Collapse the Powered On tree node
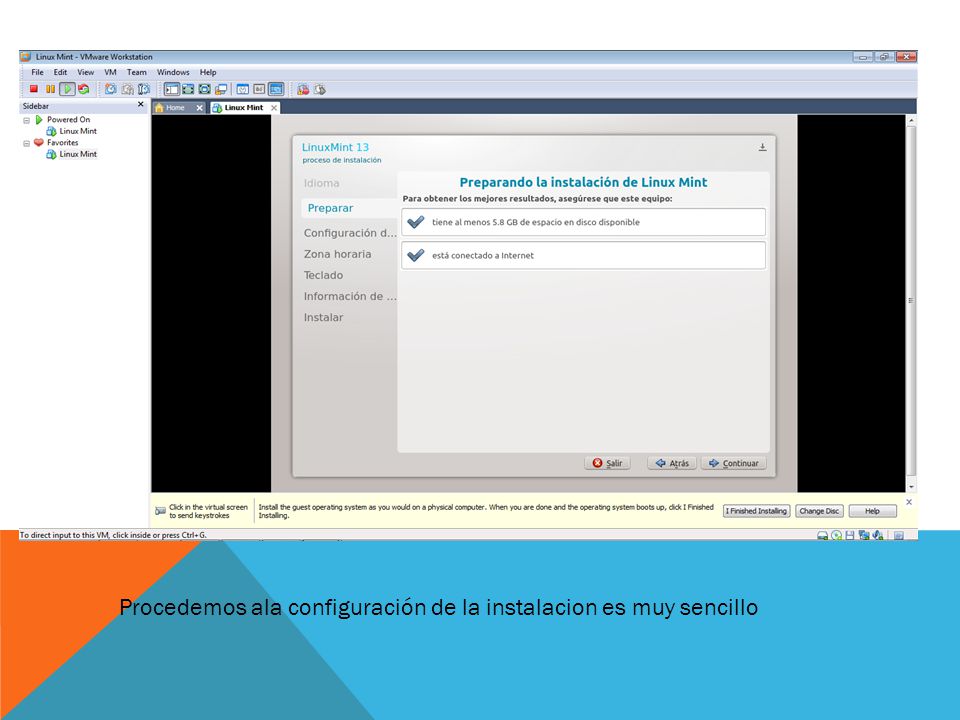The height and width of the screenshot is (720, 960). click(26, 121)
